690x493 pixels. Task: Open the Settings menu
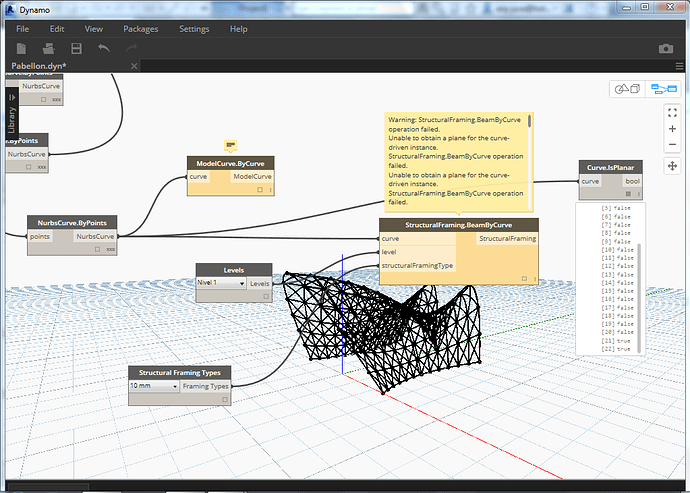194,29
